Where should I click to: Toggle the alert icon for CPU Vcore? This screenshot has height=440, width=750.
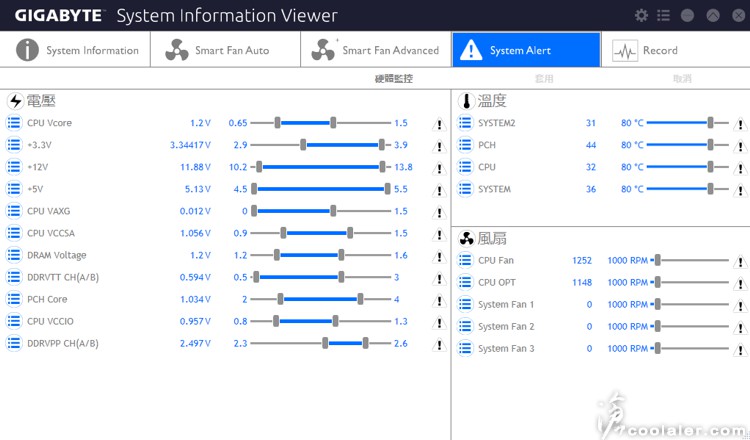(439, 124)
